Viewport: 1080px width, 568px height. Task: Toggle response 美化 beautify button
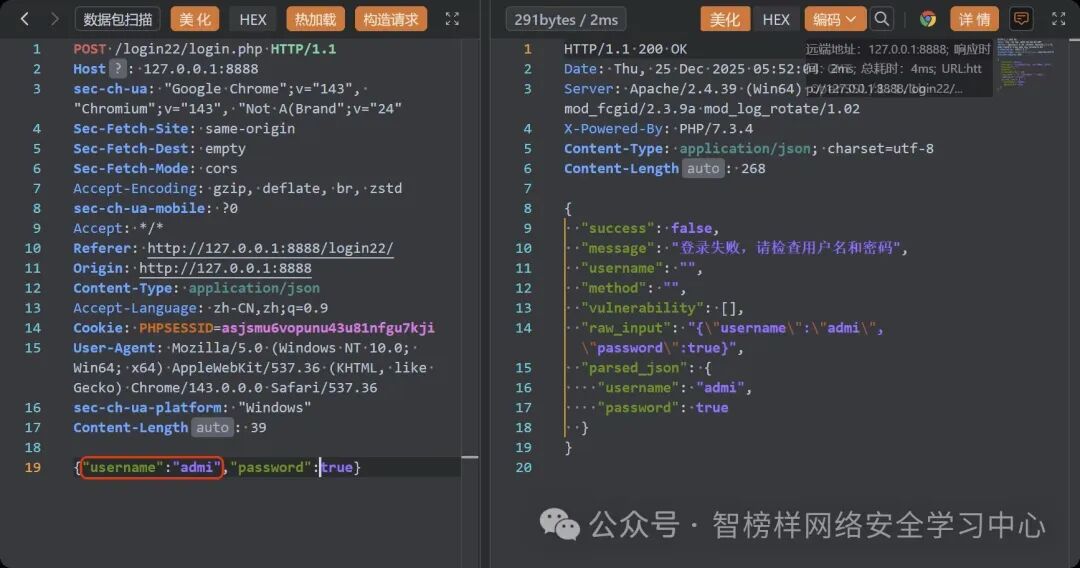coord(725,19)
